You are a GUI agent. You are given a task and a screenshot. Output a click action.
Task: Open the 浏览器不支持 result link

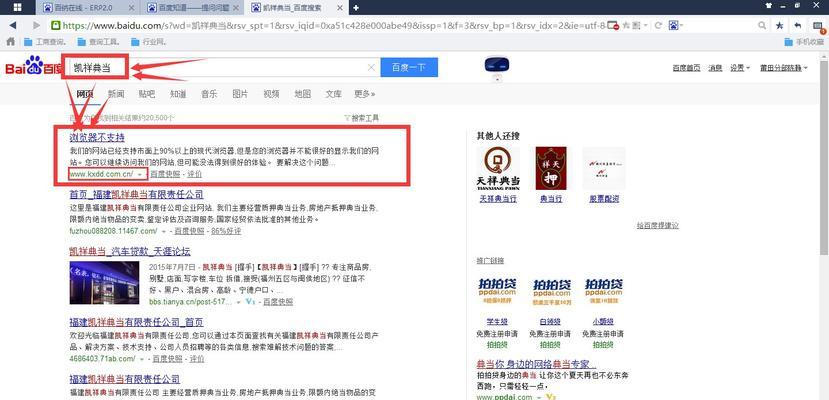97,137
